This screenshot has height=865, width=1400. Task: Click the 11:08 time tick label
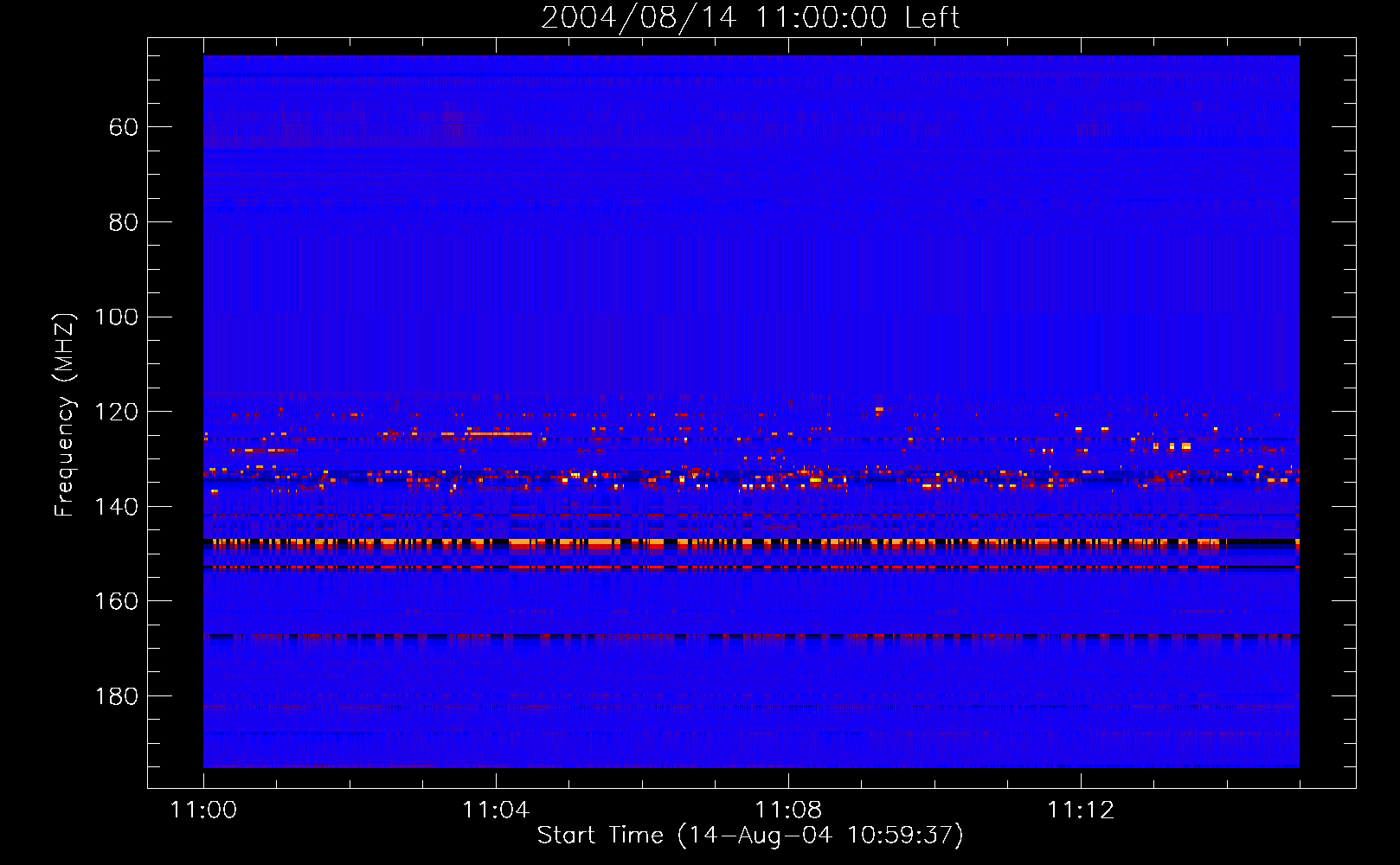coord(788,810)
